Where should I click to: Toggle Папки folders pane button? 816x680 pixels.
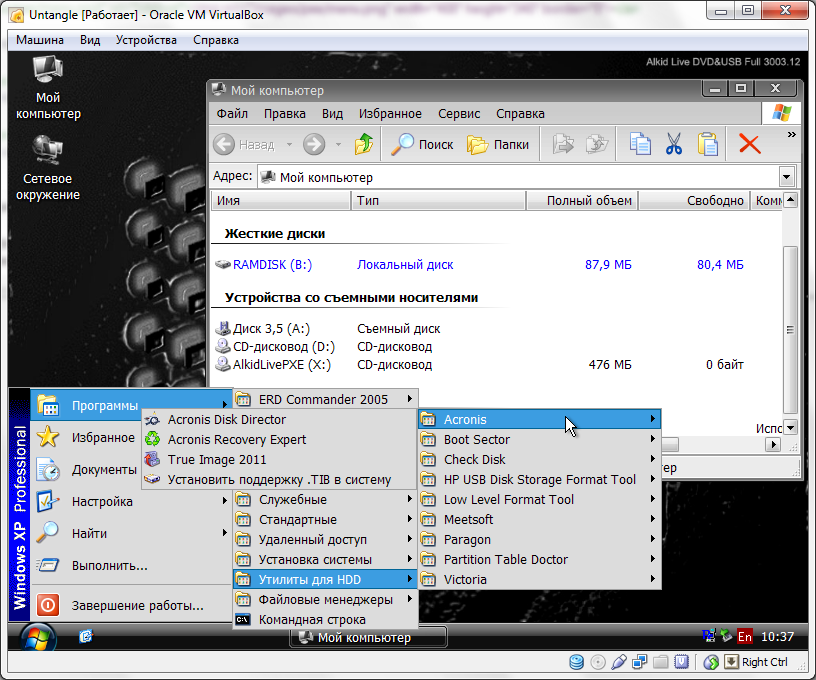[x=498, y=144]
